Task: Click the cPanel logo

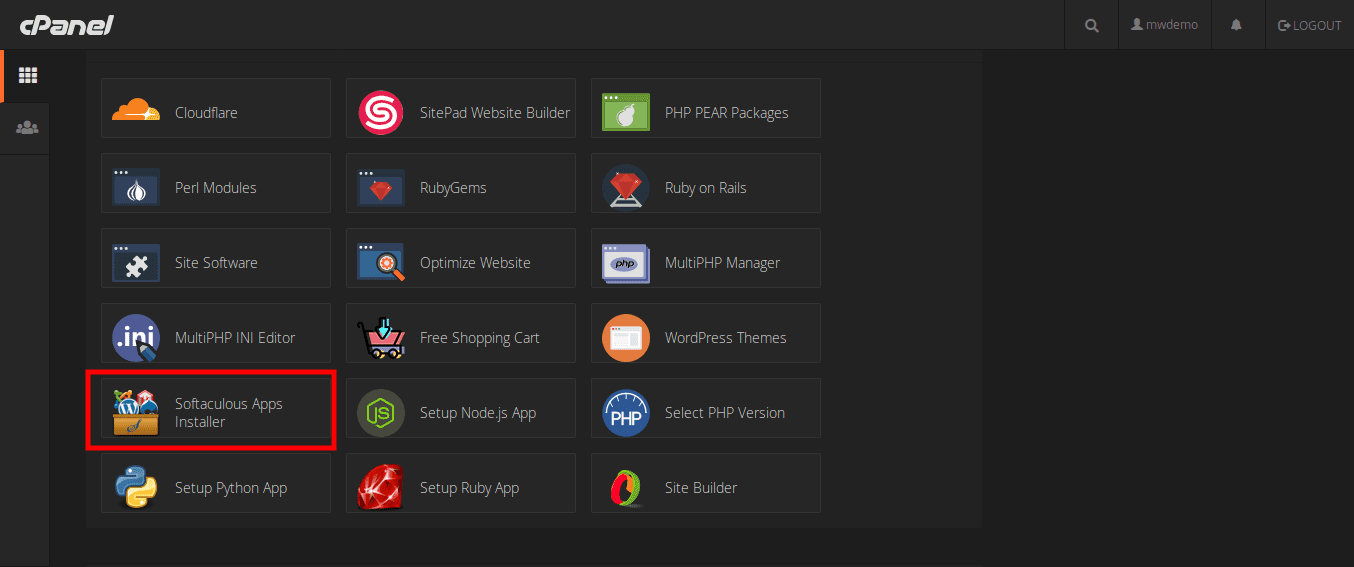Action: 66,24
